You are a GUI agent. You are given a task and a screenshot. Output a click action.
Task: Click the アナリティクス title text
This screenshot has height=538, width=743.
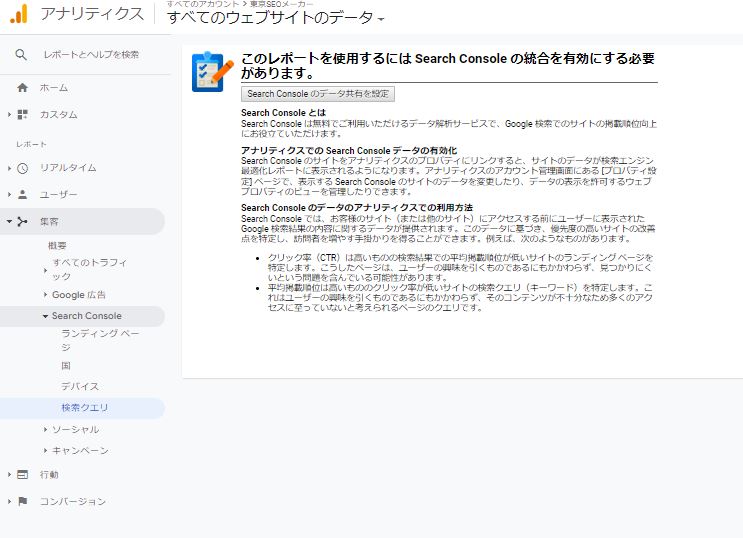92,14
